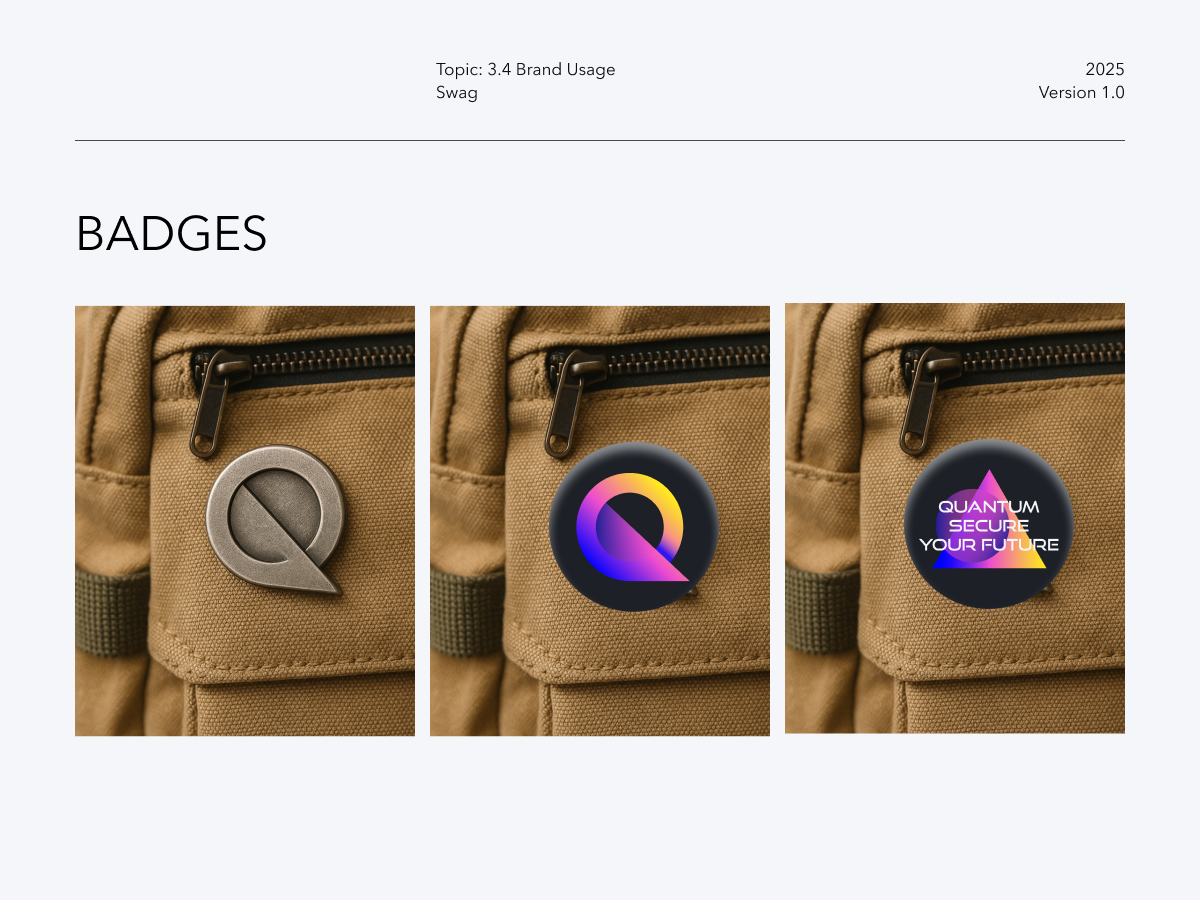Select the Version 1.0 text

point(1081,92)
